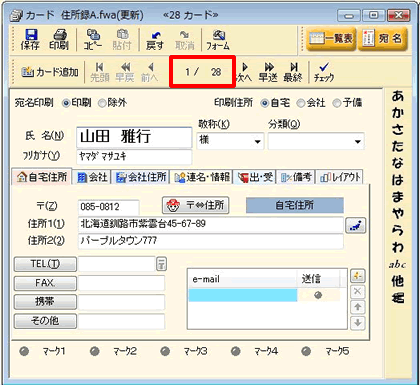Go to the next card with 次へ
The width and height of the screenshot is (420, 385).
pyautogui.click(x=244, y=72)
